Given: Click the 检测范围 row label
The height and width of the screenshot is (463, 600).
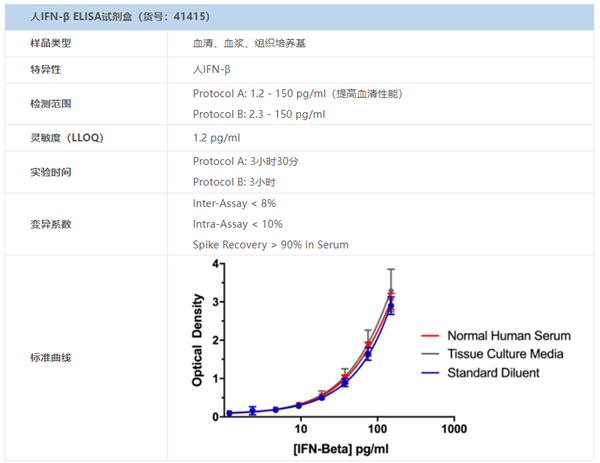Looking at the screenshot, I should tap(51, 103).
